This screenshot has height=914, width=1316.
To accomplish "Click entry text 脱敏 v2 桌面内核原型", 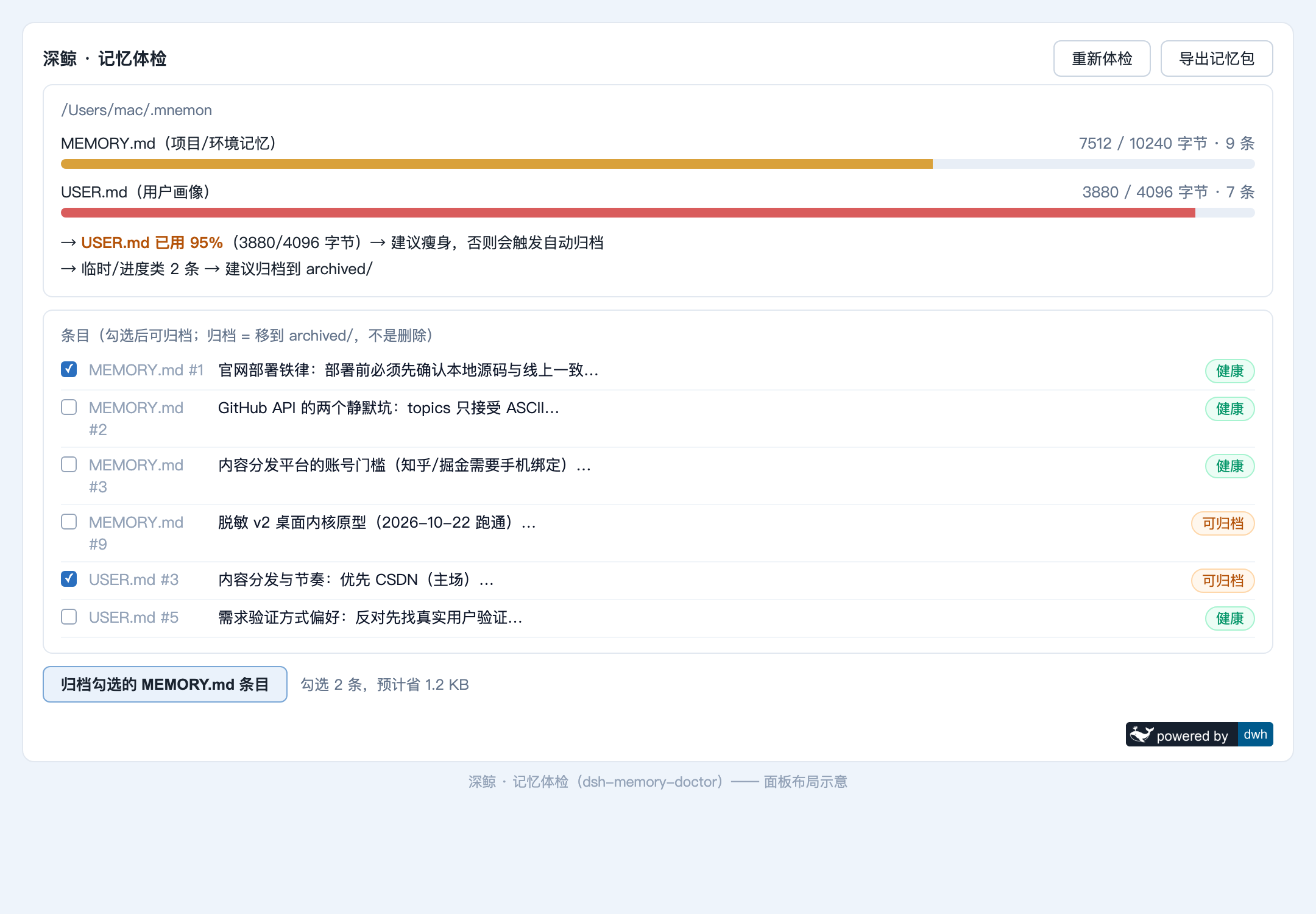I will click(x=377, y=522).
